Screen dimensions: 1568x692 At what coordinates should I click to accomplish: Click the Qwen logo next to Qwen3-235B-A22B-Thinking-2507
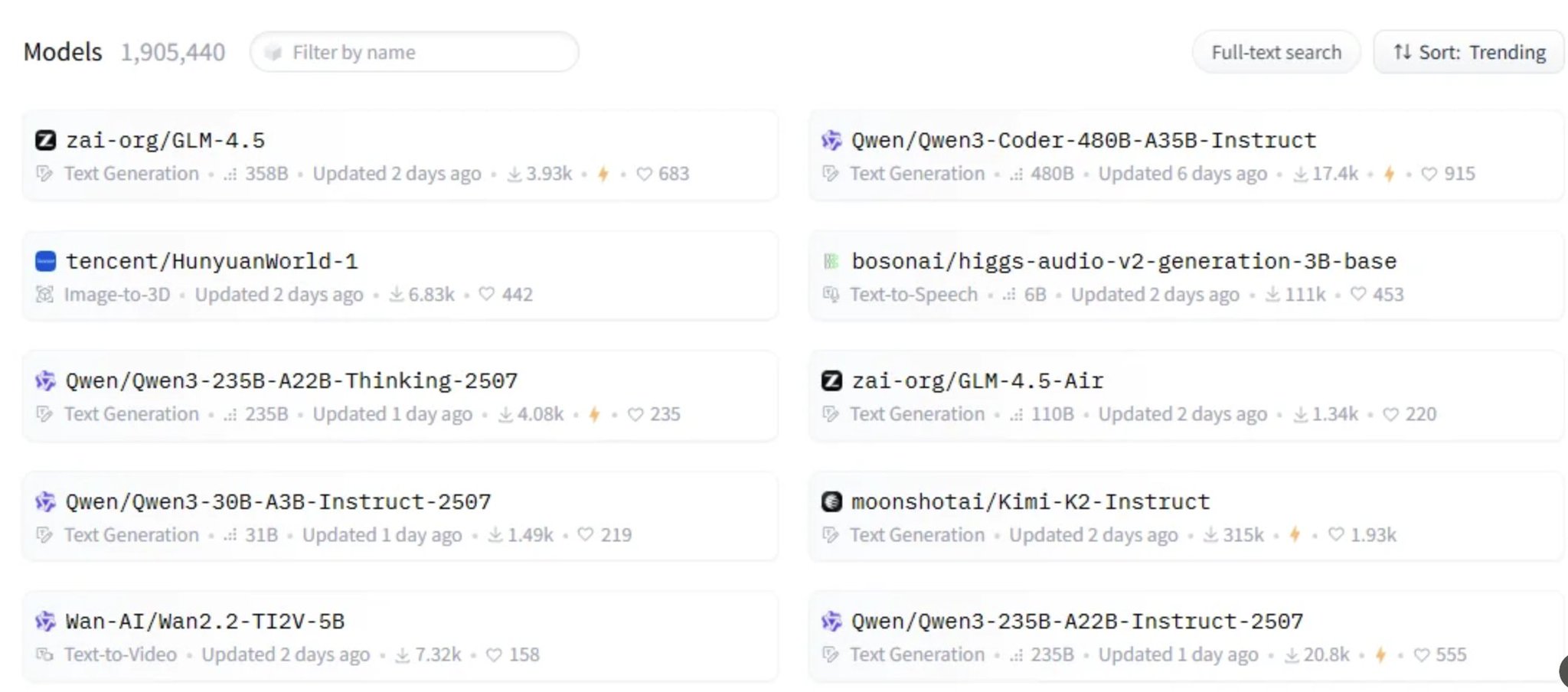[45, 380]
